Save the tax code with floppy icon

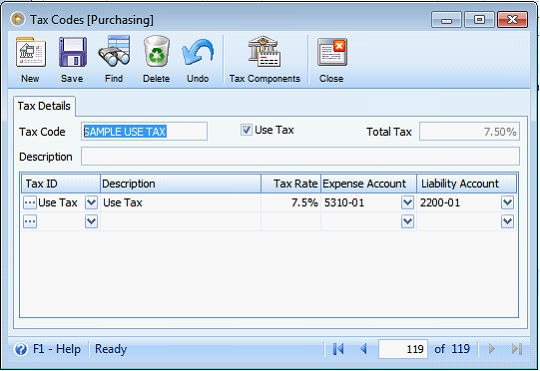click(72, 60)
